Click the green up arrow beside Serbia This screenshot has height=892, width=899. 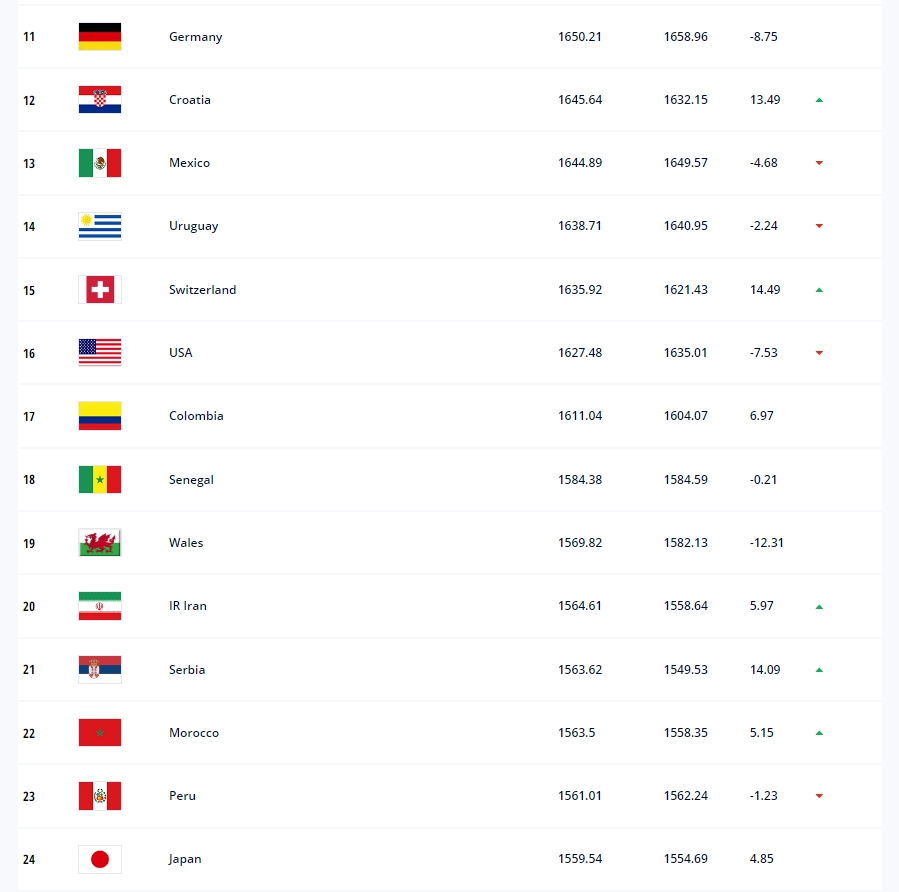click(819, 670)
